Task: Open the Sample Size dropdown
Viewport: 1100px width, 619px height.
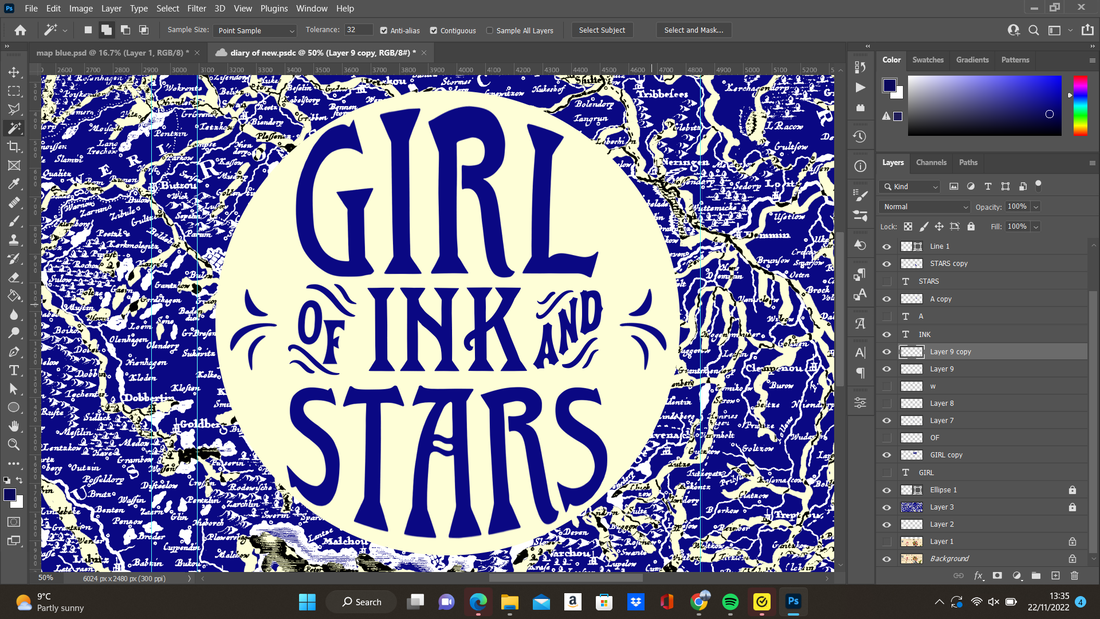Action: (x=255, y=30)
